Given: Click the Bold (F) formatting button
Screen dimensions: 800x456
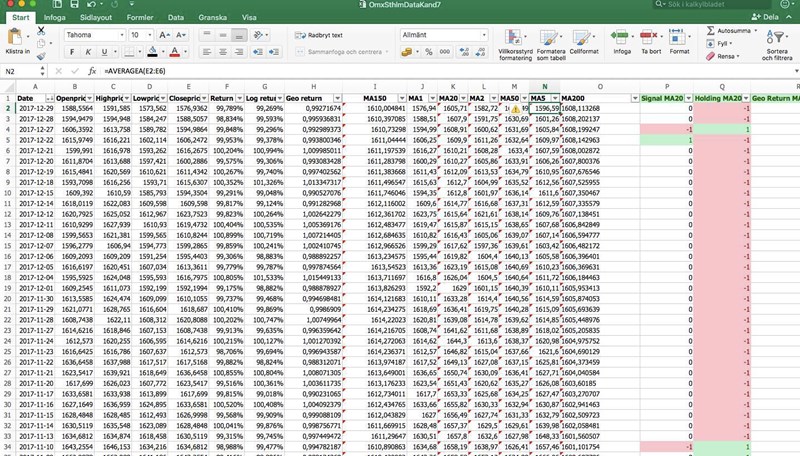Looking at the screenshot, I should click(x=71, y=51).
